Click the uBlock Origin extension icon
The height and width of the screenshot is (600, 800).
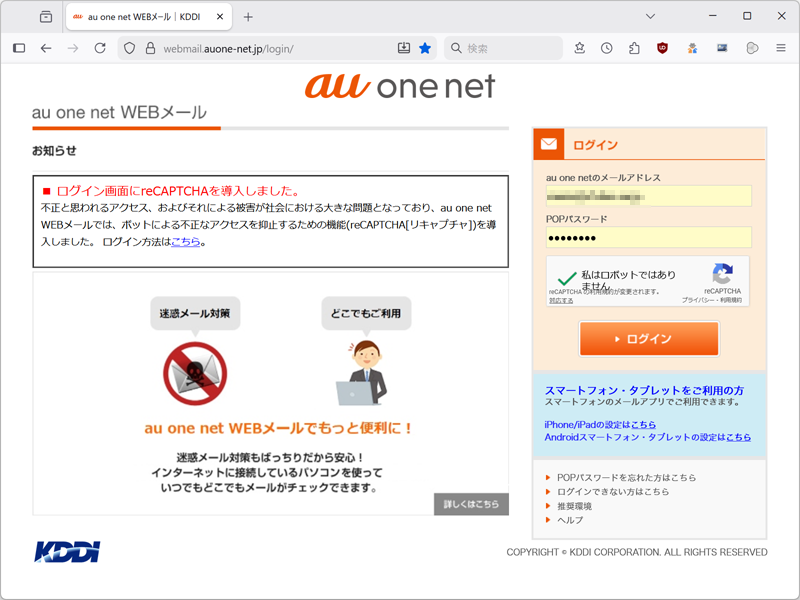click(x=662, y=48)
